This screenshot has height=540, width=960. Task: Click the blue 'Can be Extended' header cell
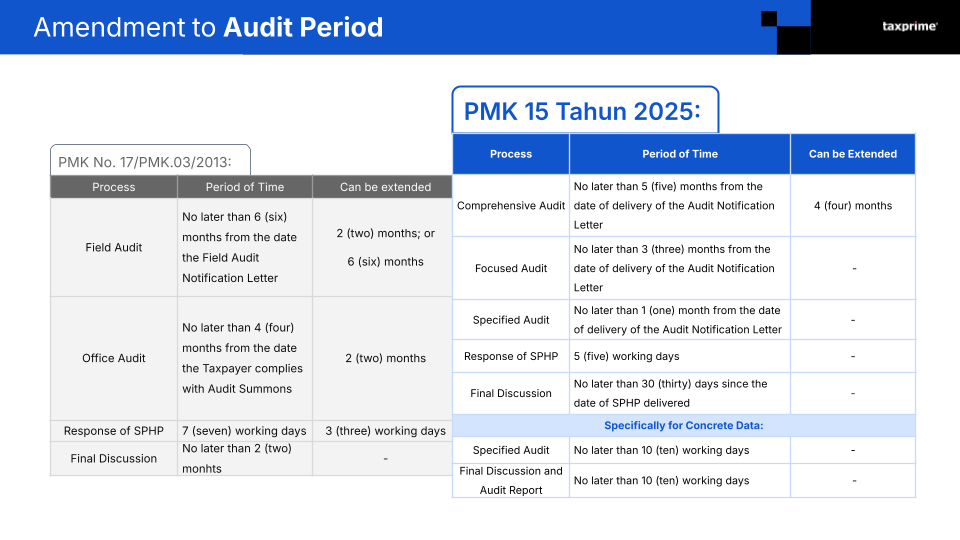tap(853, 154)
